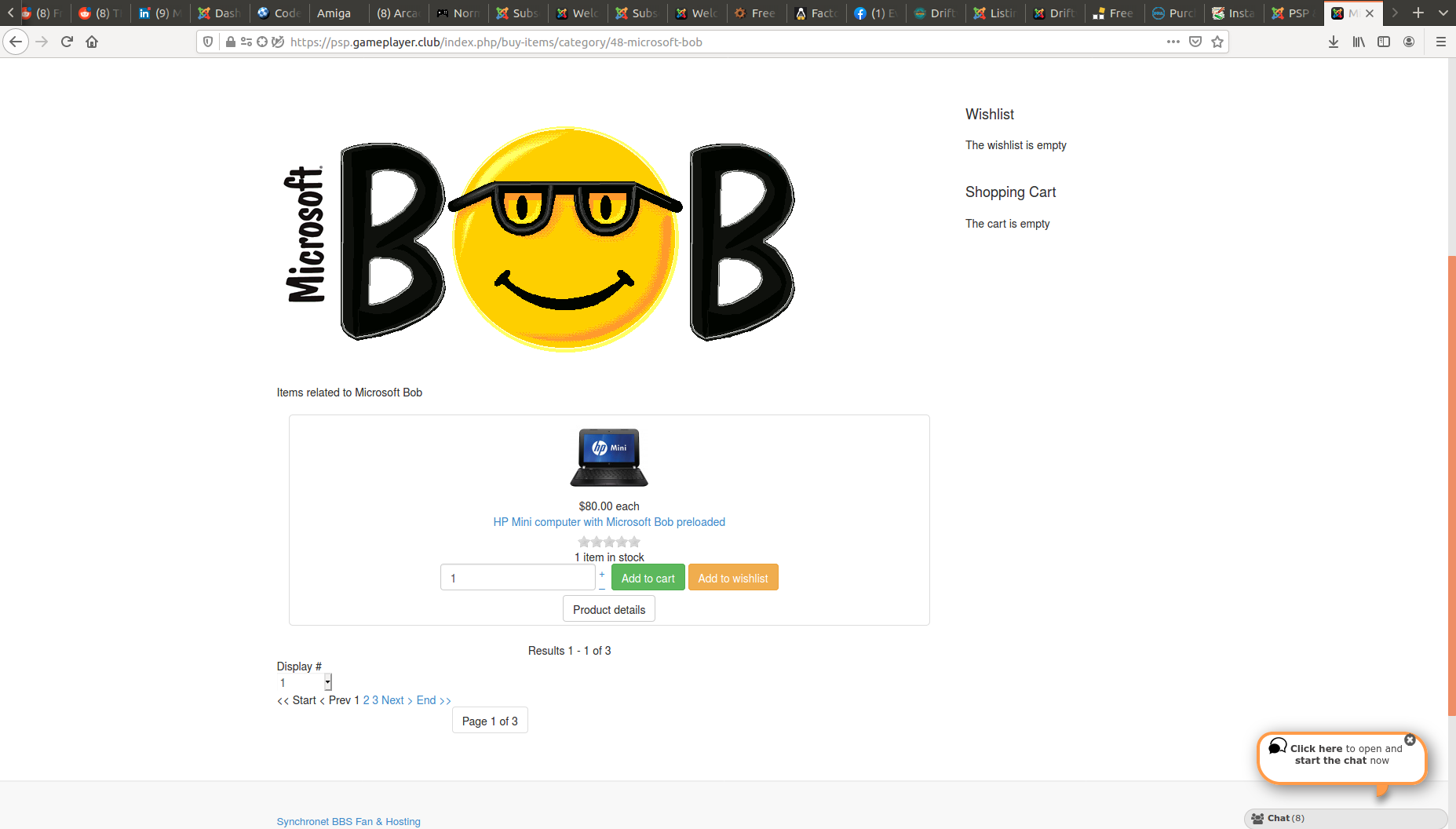The image size is (1456, 829).
Task: Switch to the Code tab
Action: (x=279, y=13)
